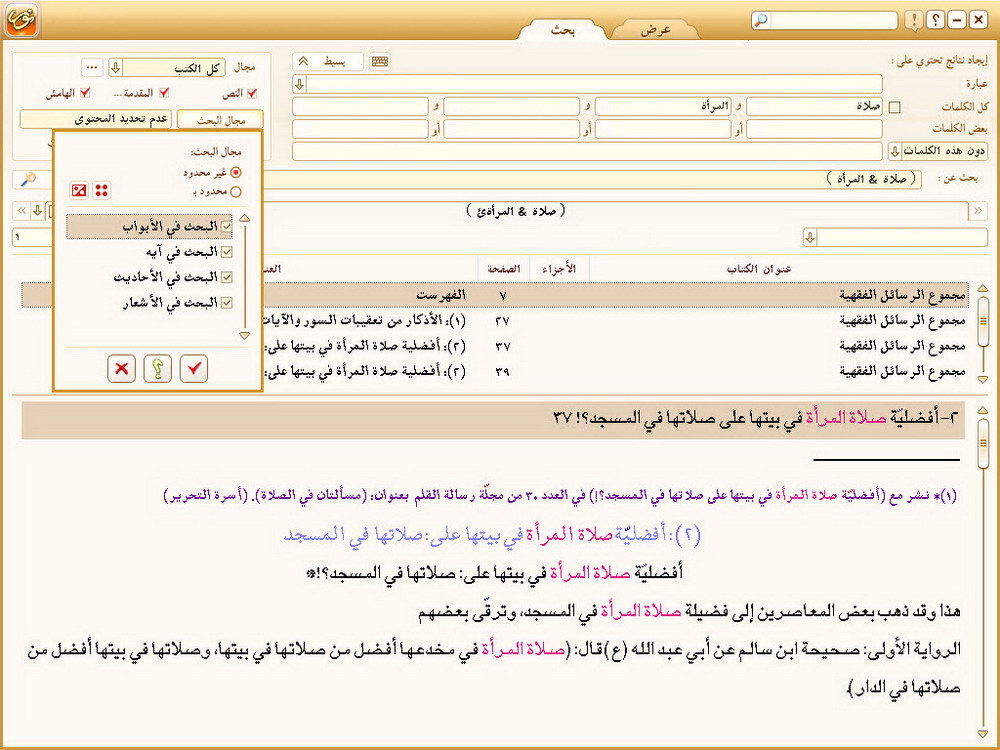Select محدود بـ radio button
Image resolution: width=1000 pixels, height=750 pixels.
coord(236,191)
